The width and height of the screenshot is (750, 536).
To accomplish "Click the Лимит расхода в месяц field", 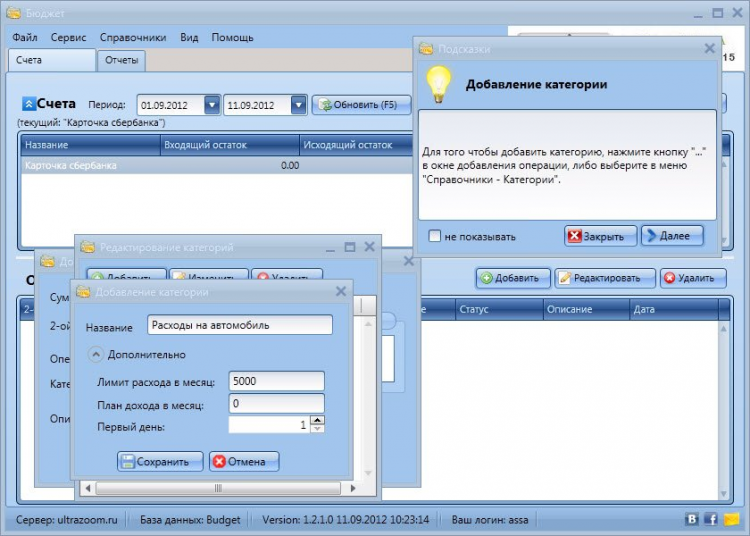I will (x=276, y=381).
